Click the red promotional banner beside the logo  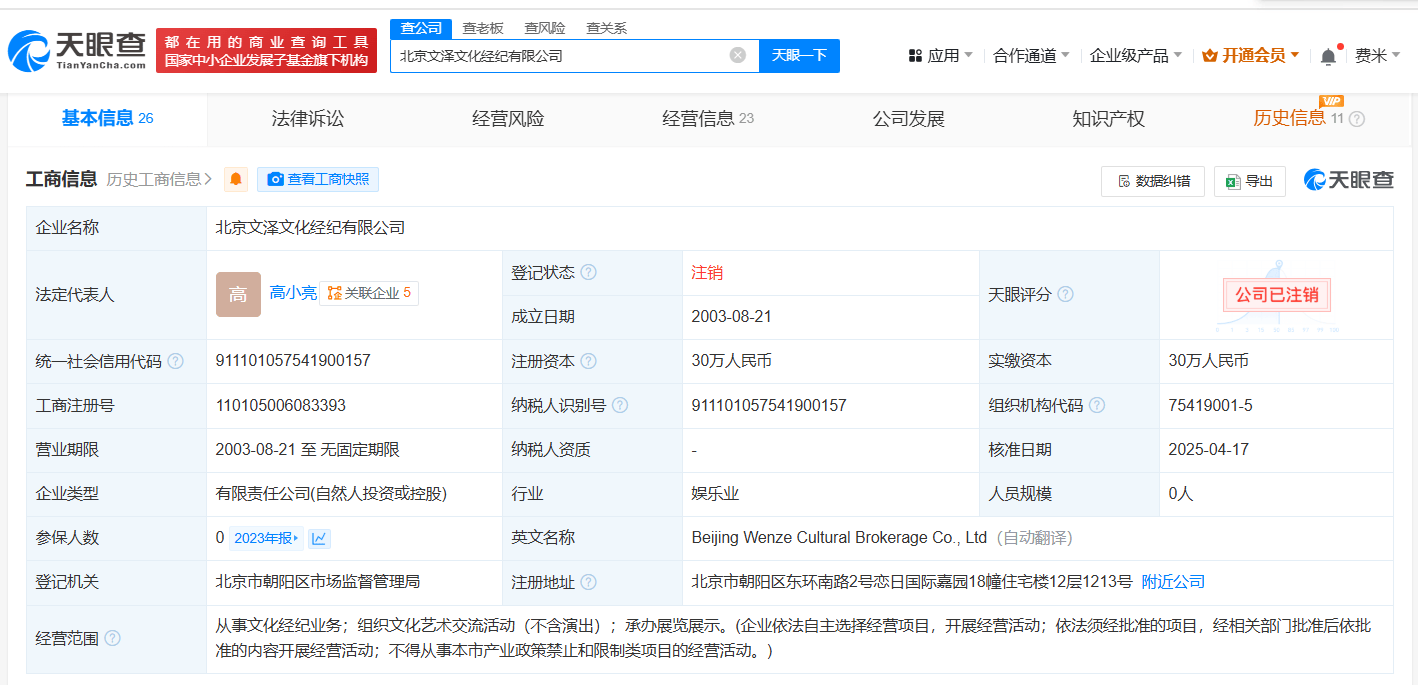tap(266, 51)
